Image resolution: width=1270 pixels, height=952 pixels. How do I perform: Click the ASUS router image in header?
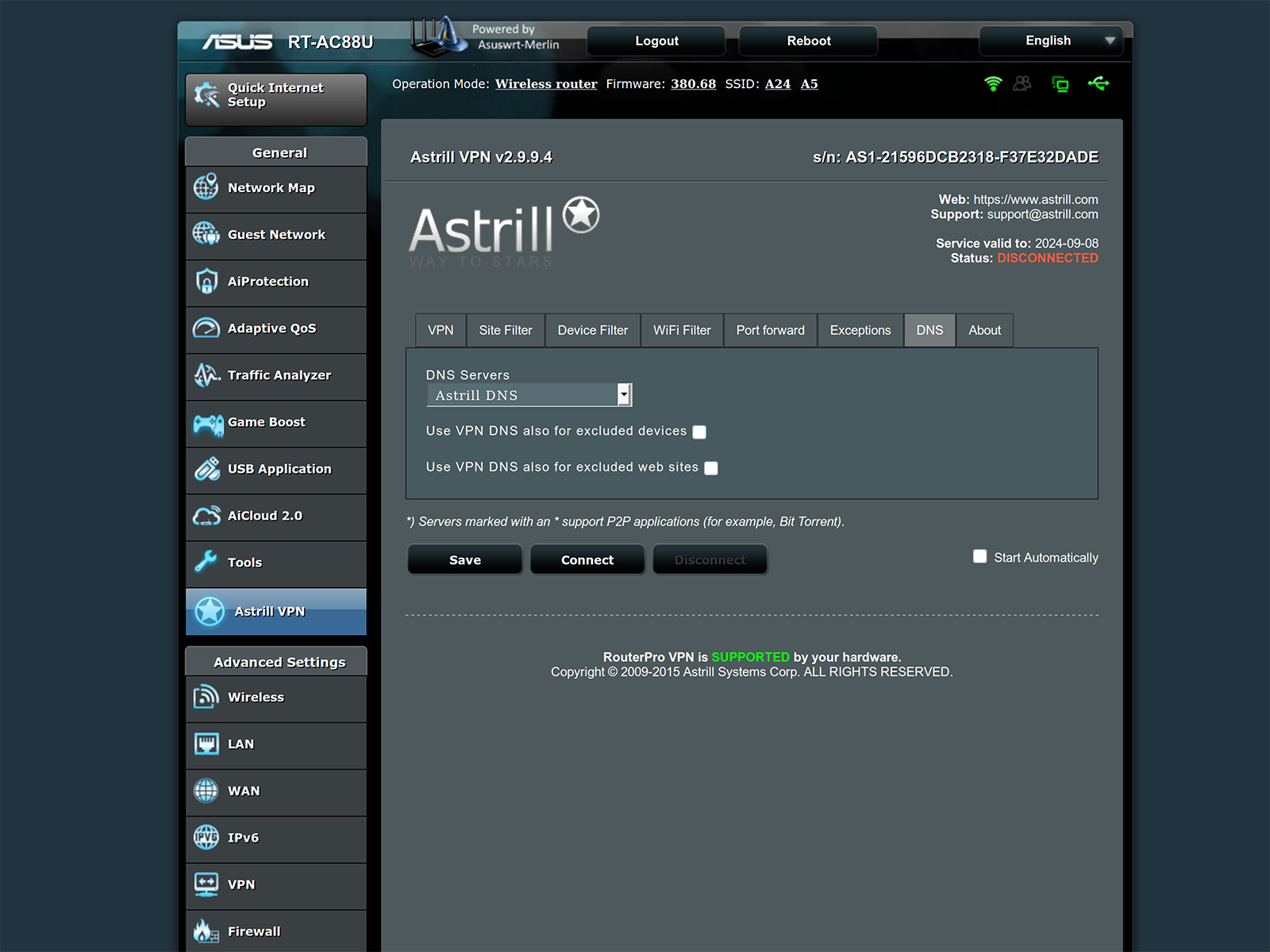coord(438,36)
